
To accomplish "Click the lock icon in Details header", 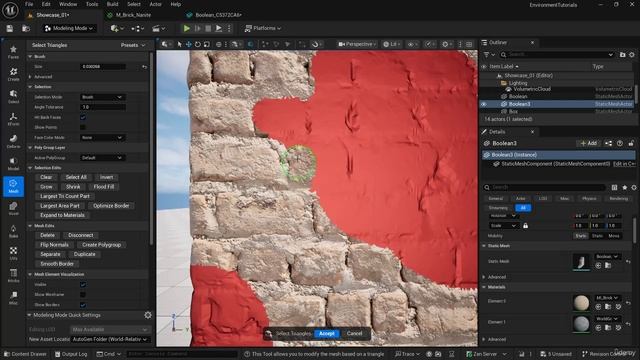I will [x=631, y=143].
